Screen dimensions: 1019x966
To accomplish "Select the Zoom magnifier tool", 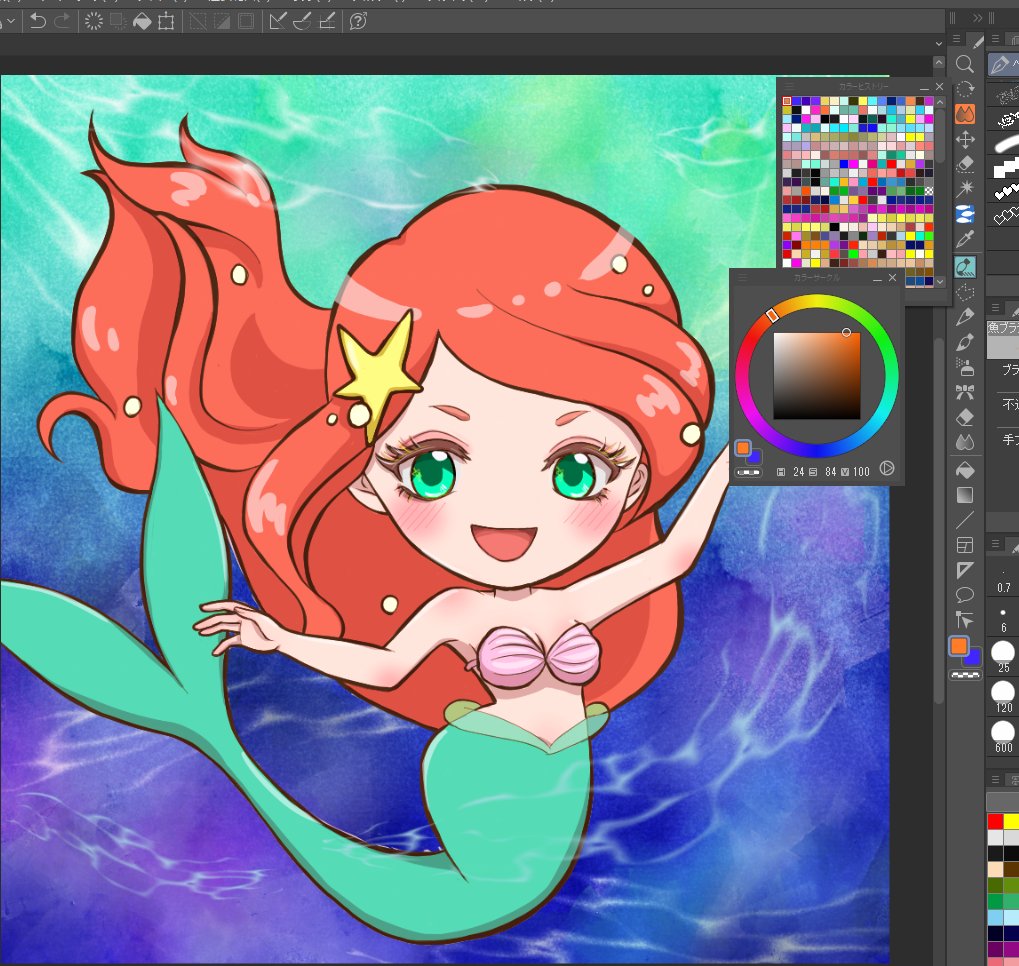I will pyautogui.click(x=965, y=64).
